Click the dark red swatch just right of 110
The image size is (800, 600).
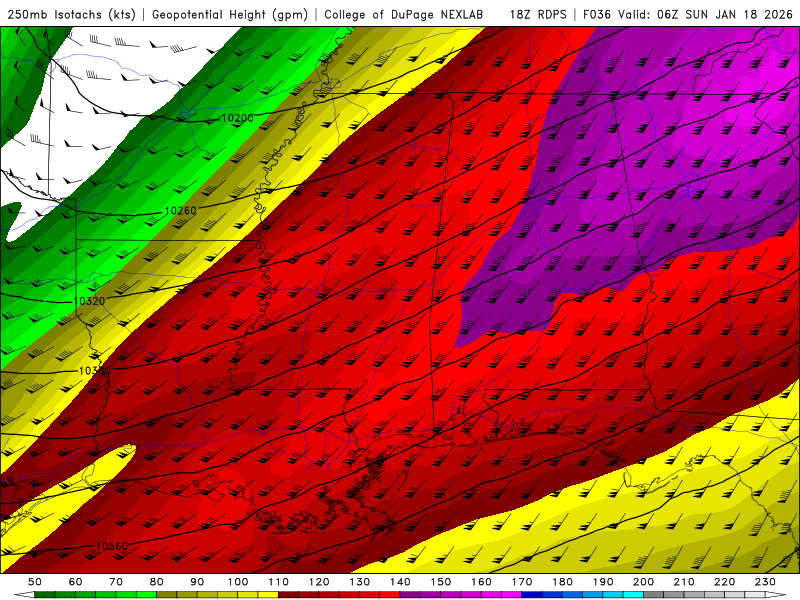tap(289, 595)
